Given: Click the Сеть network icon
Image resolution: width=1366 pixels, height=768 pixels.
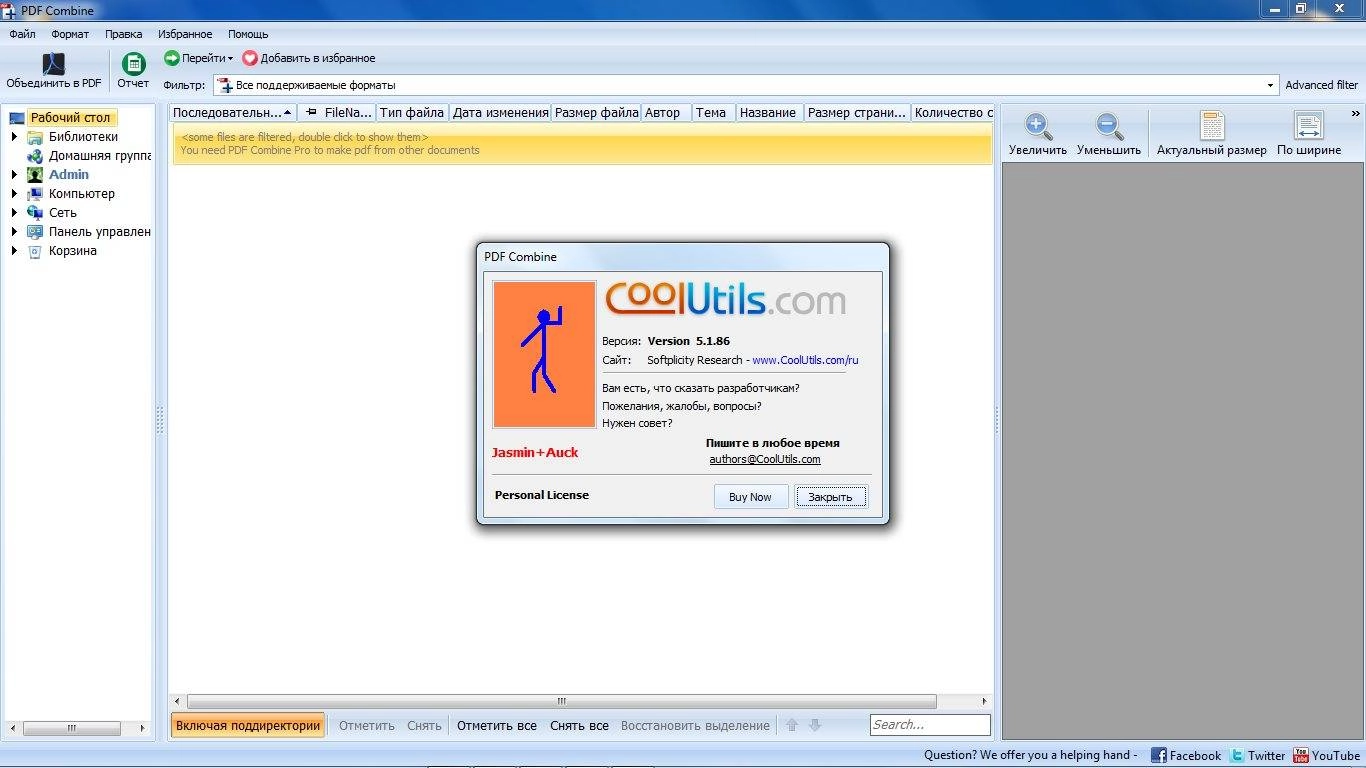Looking at the screenshot, I should tap(35, 213).
